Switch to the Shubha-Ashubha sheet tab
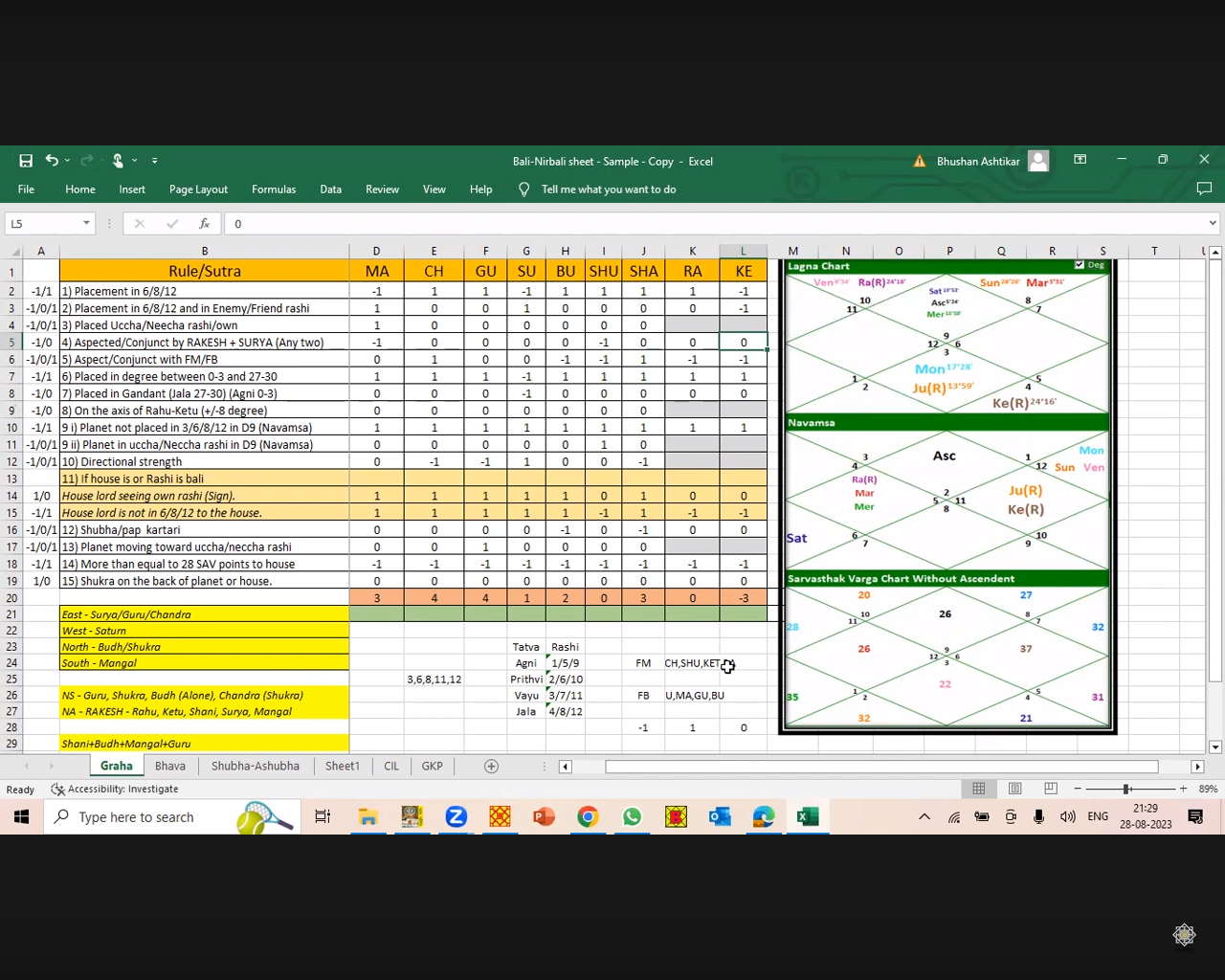This screenshot has height=980, width=1225. point(255,767)
